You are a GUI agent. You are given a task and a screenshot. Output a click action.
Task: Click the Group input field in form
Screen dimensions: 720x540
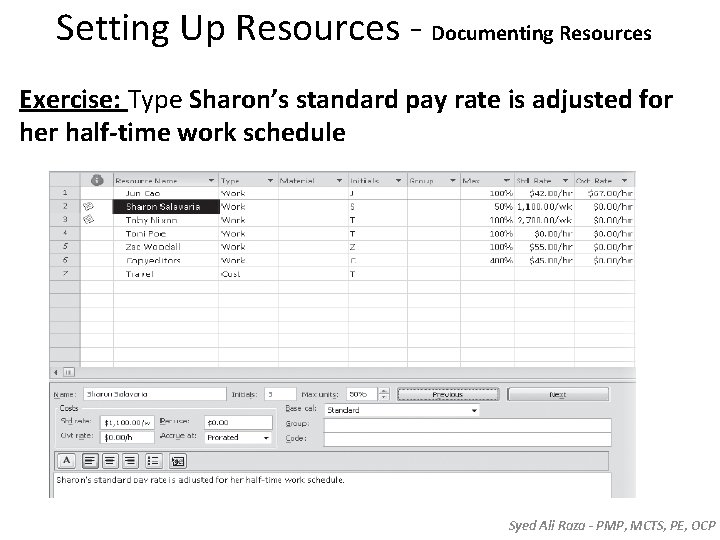pyautogui.click(x=467, y=425)
